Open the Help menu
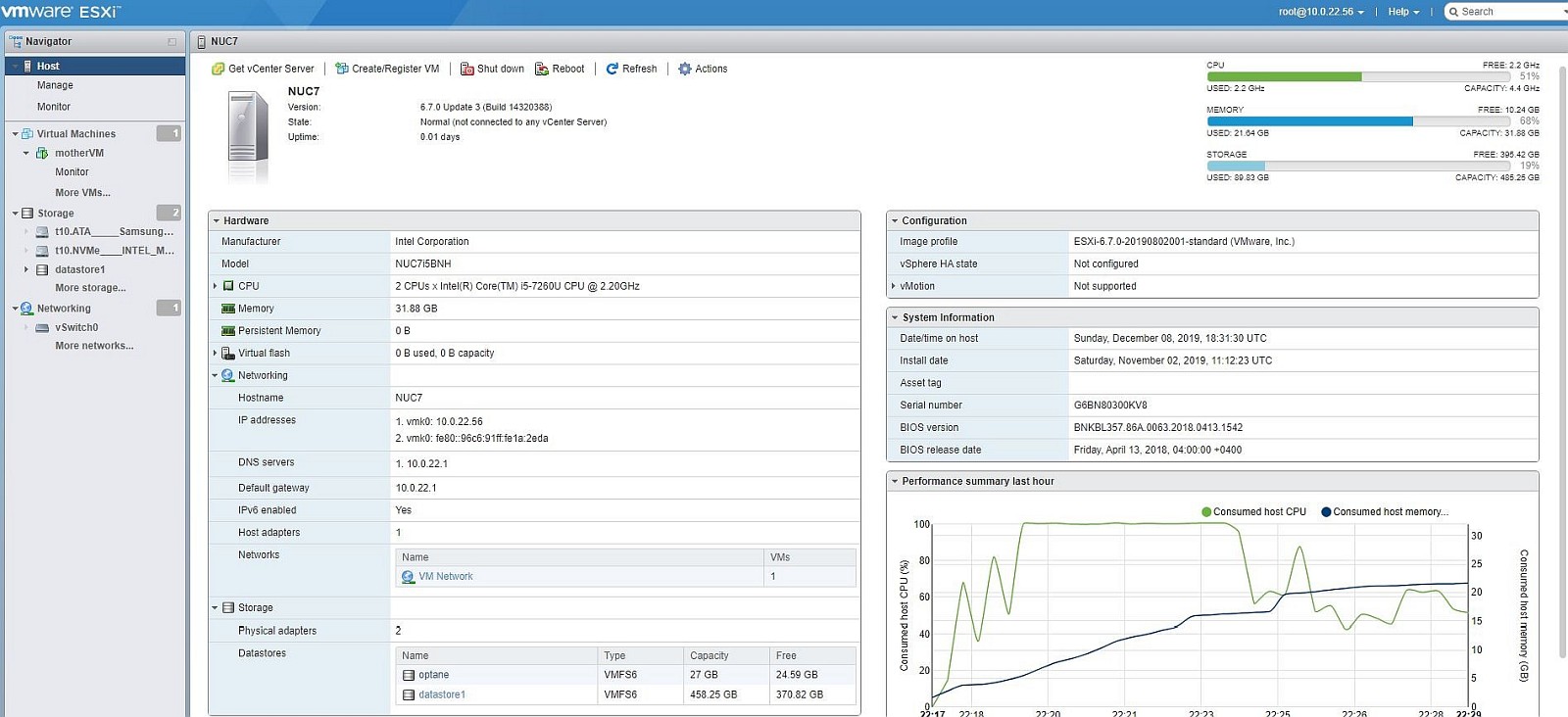Image resolution: width=1568 pixels, height=717 pixels. tap(1403, 12)
